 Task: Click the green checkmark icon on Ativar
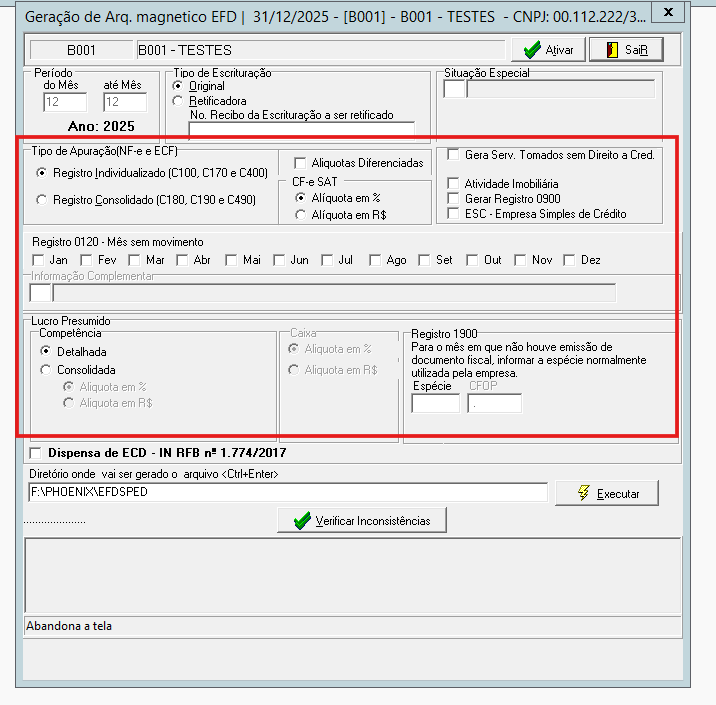532,50
